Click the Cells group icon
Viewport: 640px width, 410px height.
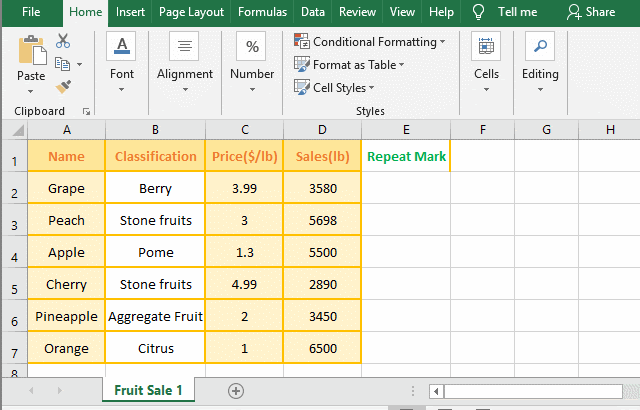(x=486, y=46)
